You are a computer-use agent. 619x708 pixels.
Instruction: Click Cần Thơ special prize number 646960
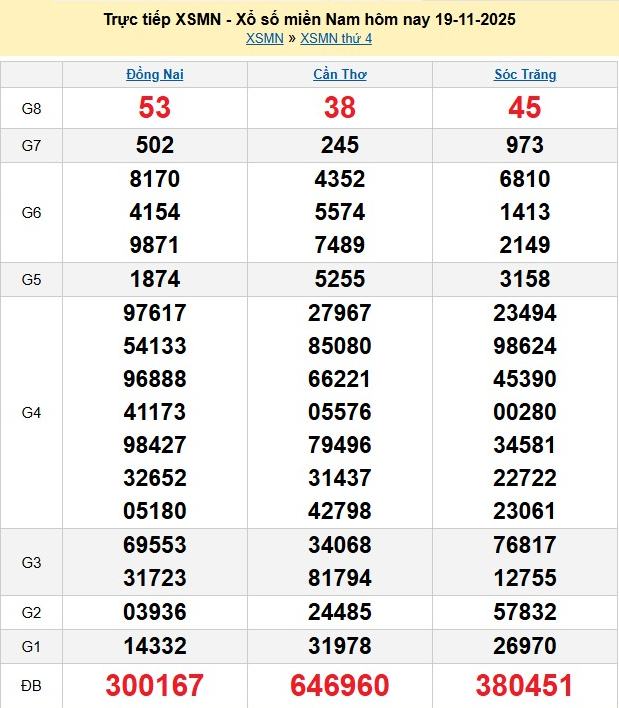click(x=340, y=685)
